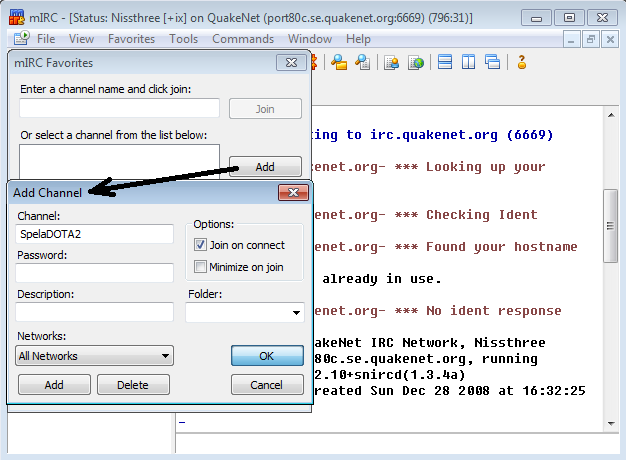
Task: Close the mIRC Favorites dialog
Action: point(291,63)
